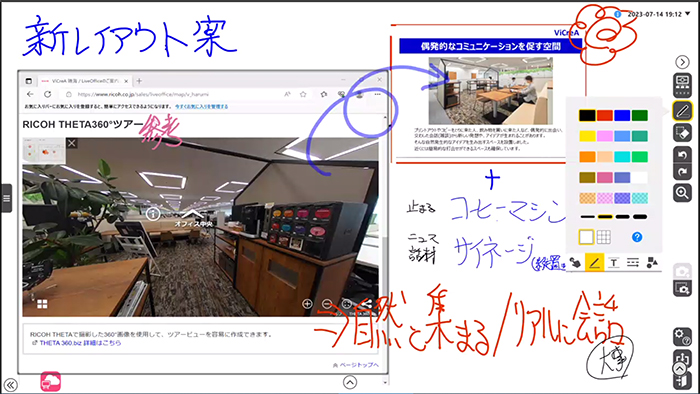Collapse right toolbar with arrow circle
Viewport: 700px width, 394px height.
682,62
